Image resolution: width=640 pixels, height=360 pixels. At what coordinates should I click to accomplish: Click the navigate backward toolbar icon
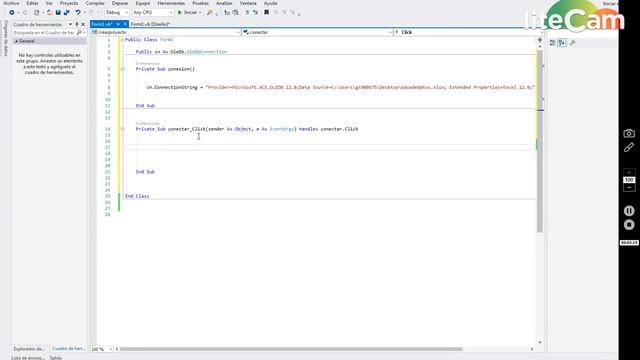(x=12, y=13)
